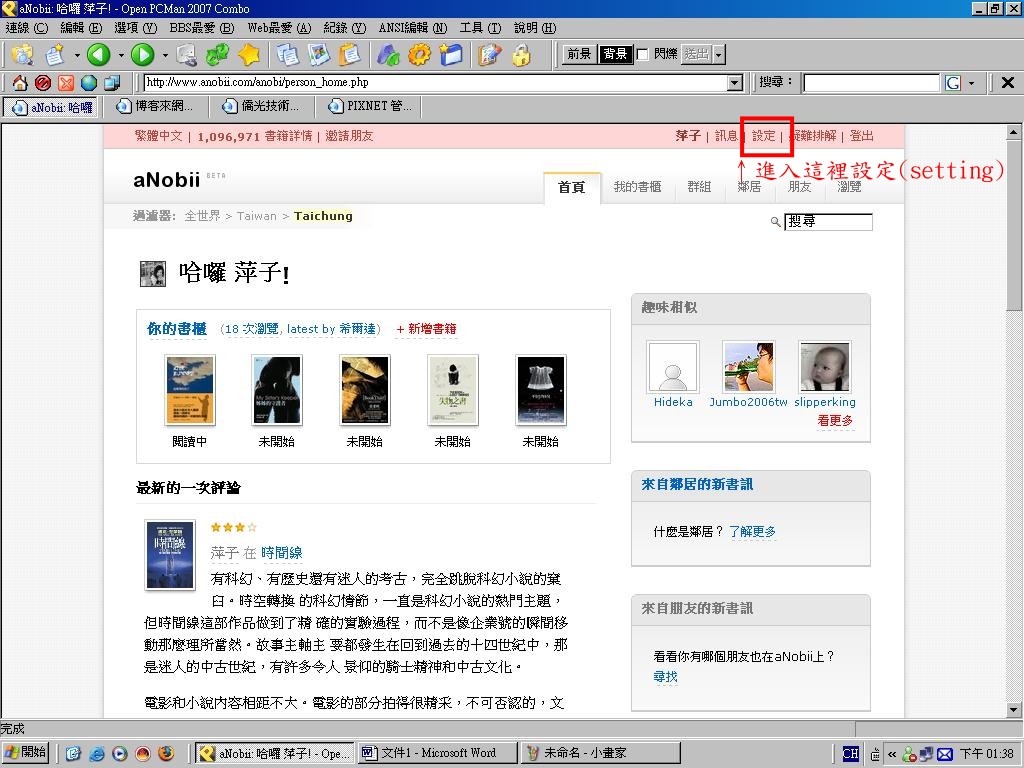Launch Internet Explorer from quick launch
1024x768 pixels.
tap(97, 753)
